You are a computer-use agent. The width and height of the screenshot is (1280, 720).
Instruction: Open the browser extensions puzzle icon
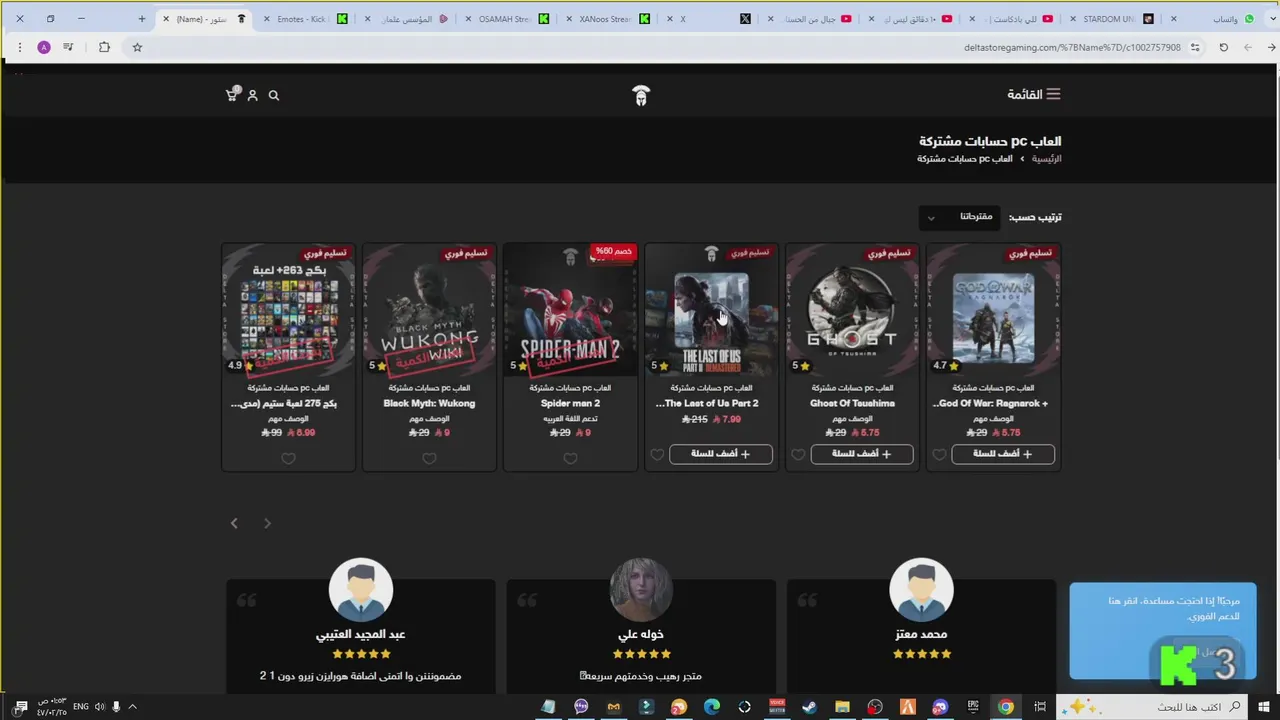click(104, 47)
